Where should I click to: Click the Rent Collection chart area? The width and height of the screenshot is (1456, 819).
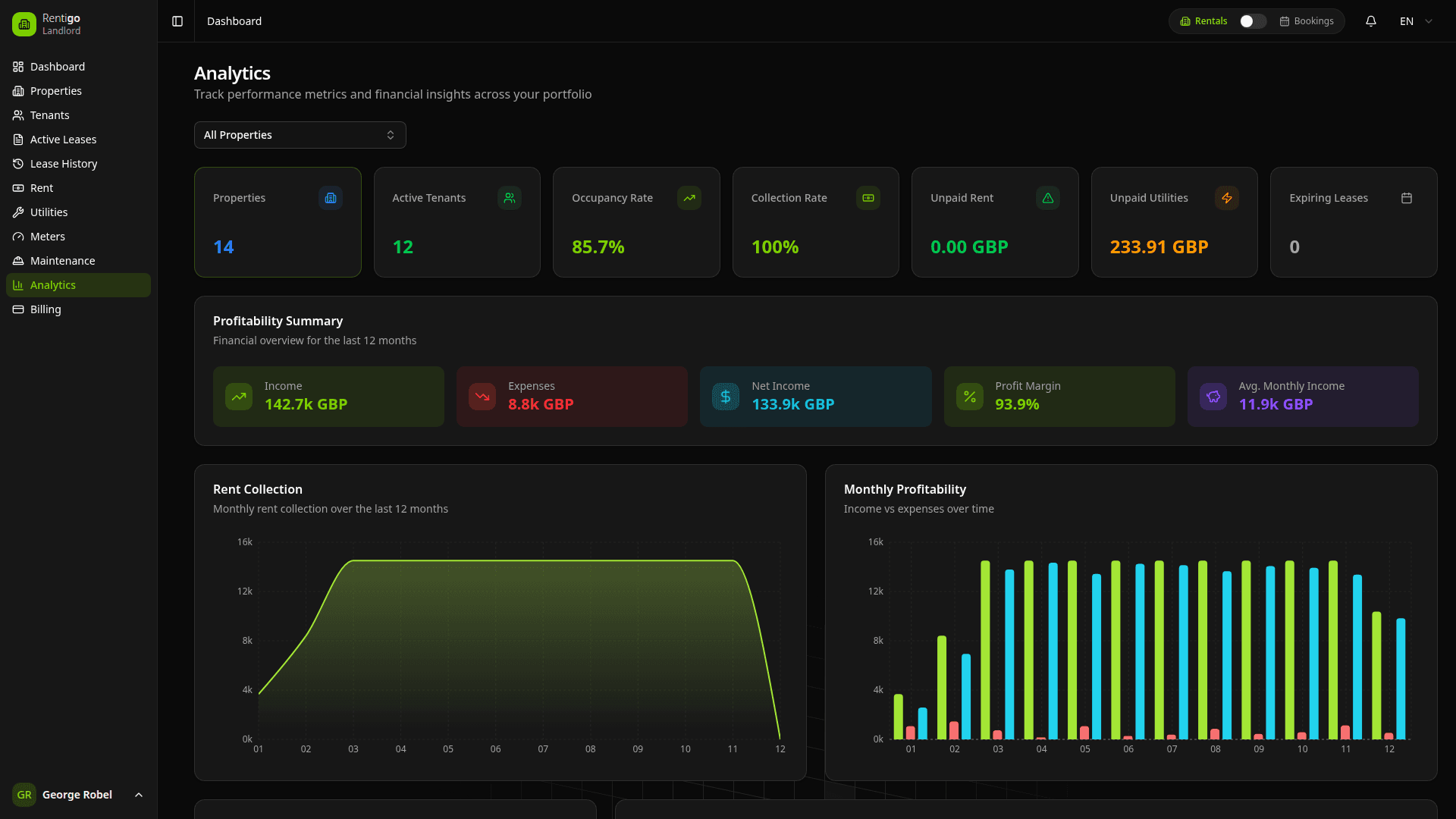(500, 645)
